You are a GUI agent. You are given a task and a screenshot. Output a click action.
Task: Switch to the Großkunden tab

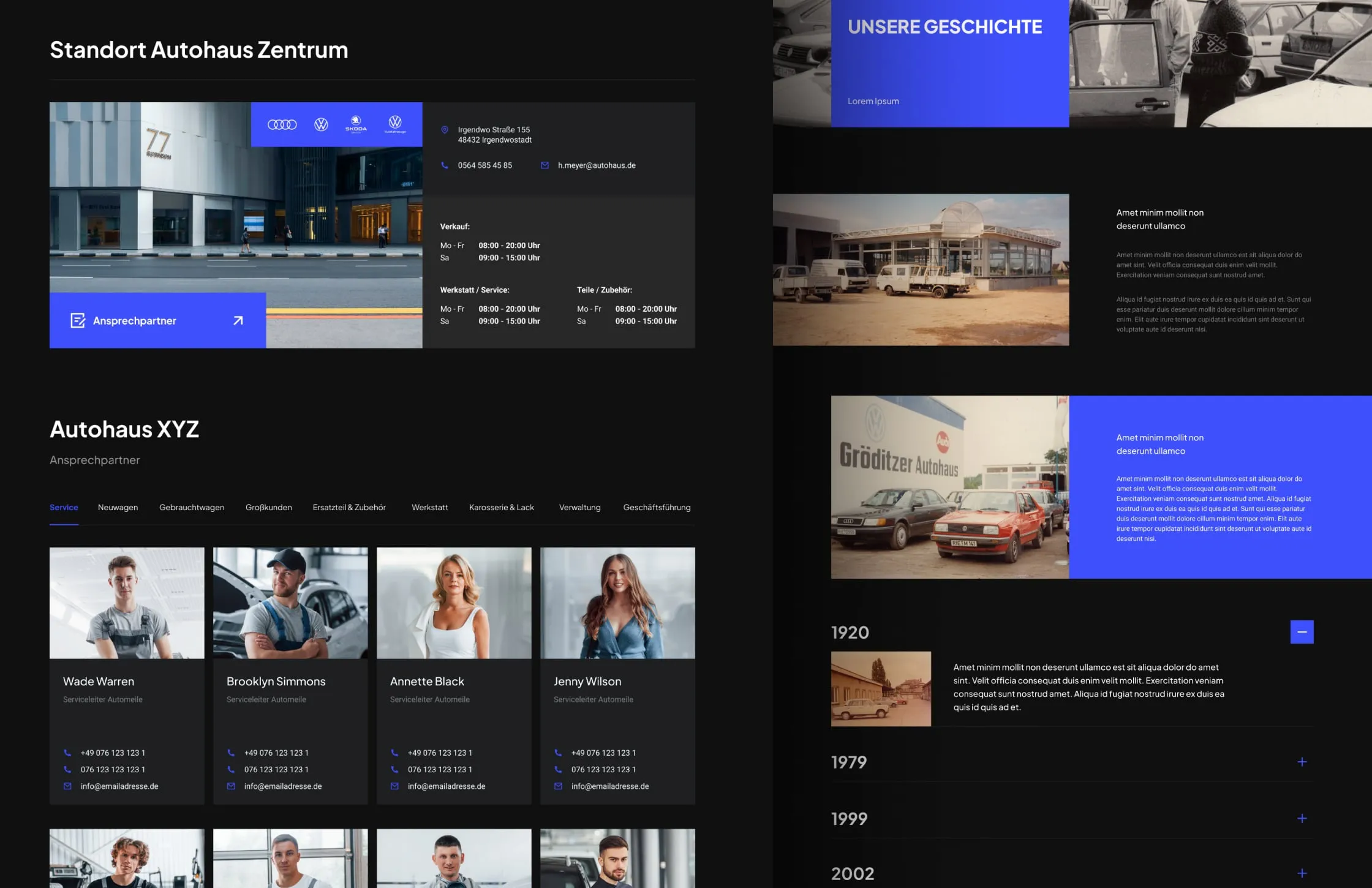pyautogui.click(x=269, y=507)
